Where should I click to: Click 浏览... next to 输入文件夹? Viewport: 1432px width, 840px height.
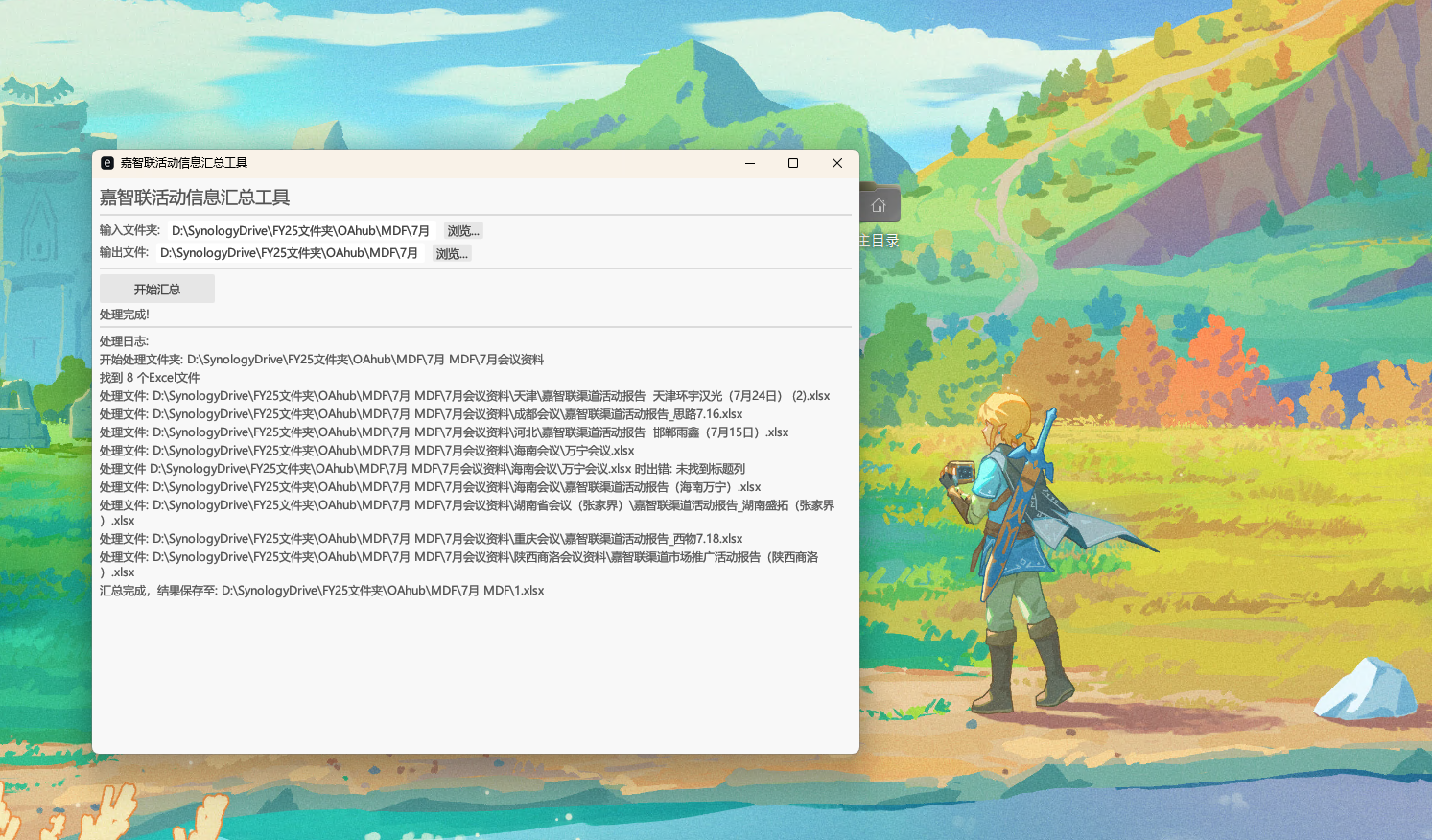461,230
